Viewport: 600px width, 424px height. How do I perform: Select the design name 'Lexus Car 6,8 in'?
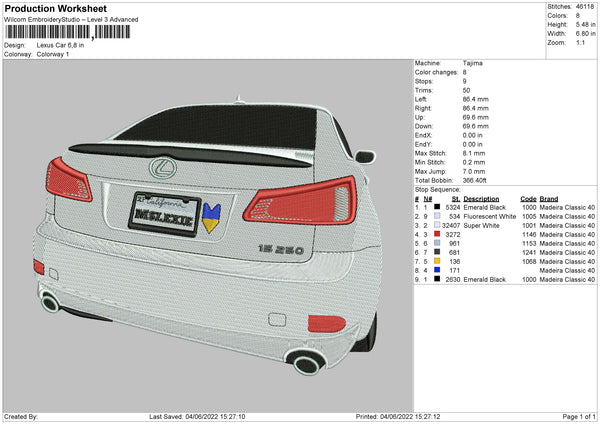pos(60,45)
